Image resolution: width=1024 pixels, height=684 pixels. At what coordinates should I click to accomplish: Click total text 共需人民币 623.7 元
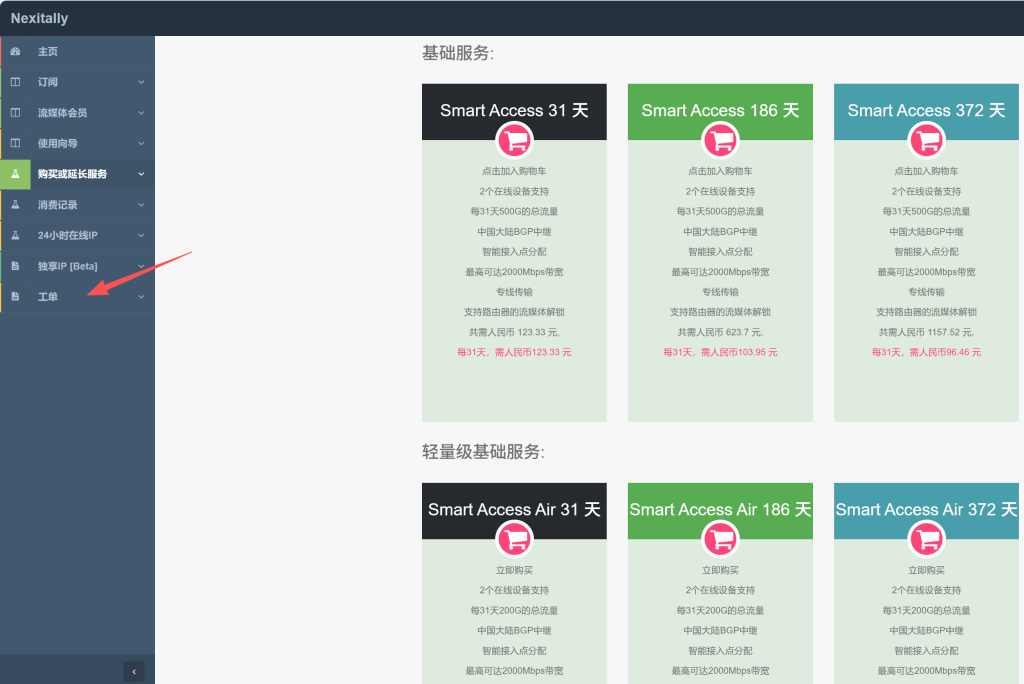click(x=720, y=332)
